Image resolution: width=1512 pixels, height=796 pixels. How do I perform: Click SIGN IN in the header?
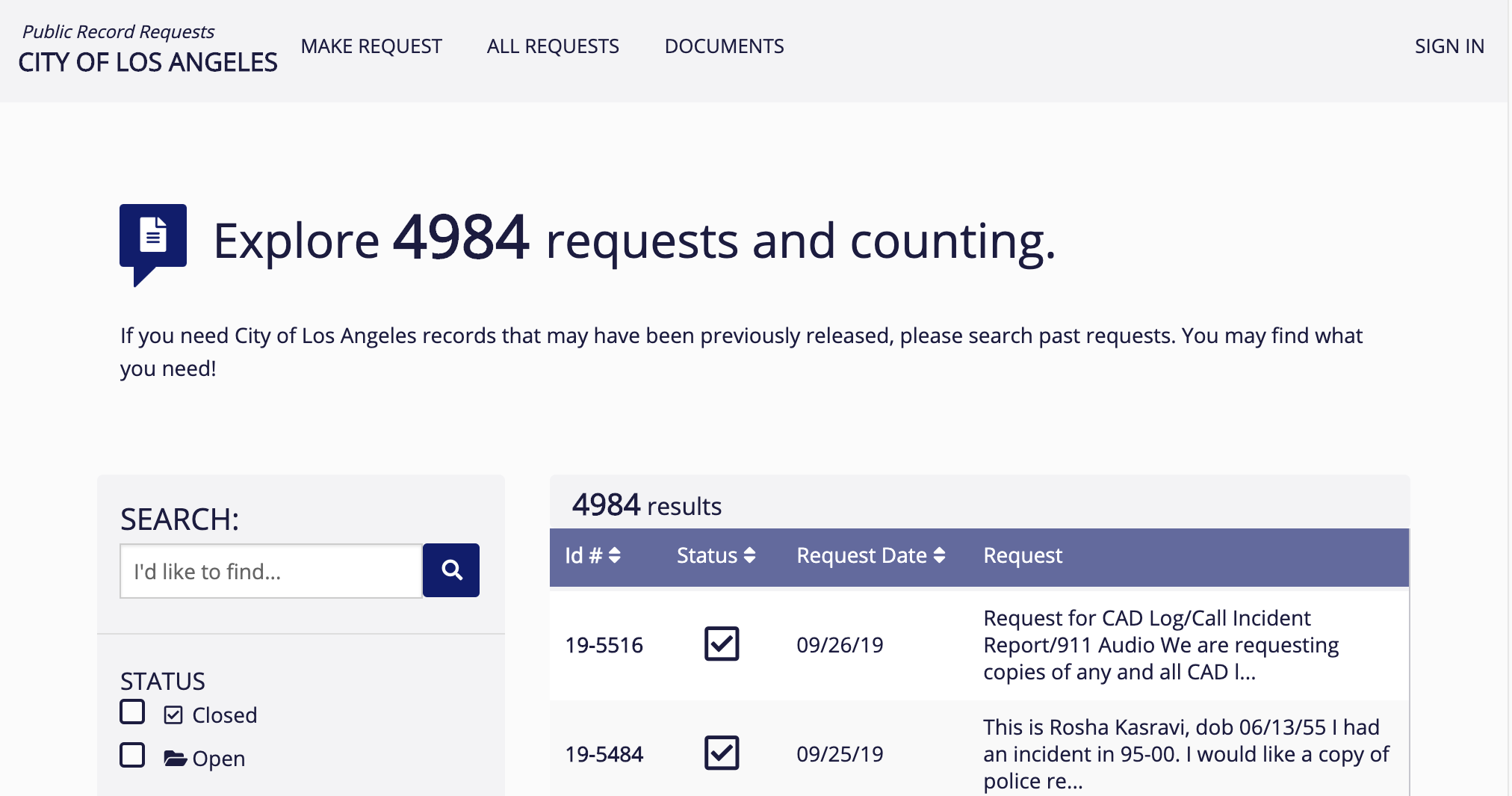pos(1449,46)
